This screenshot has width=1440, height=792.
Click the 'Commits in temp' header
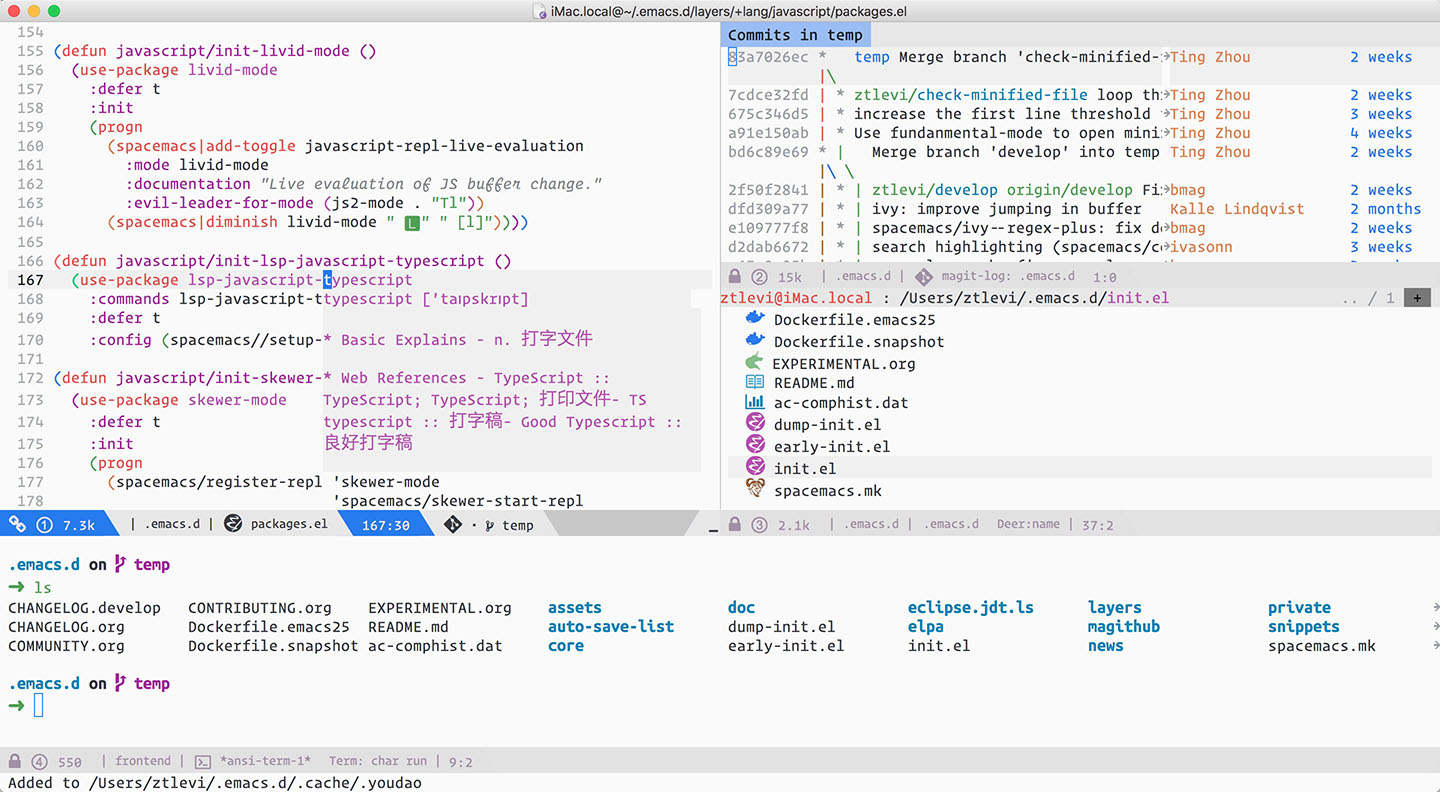pos(795,35)
